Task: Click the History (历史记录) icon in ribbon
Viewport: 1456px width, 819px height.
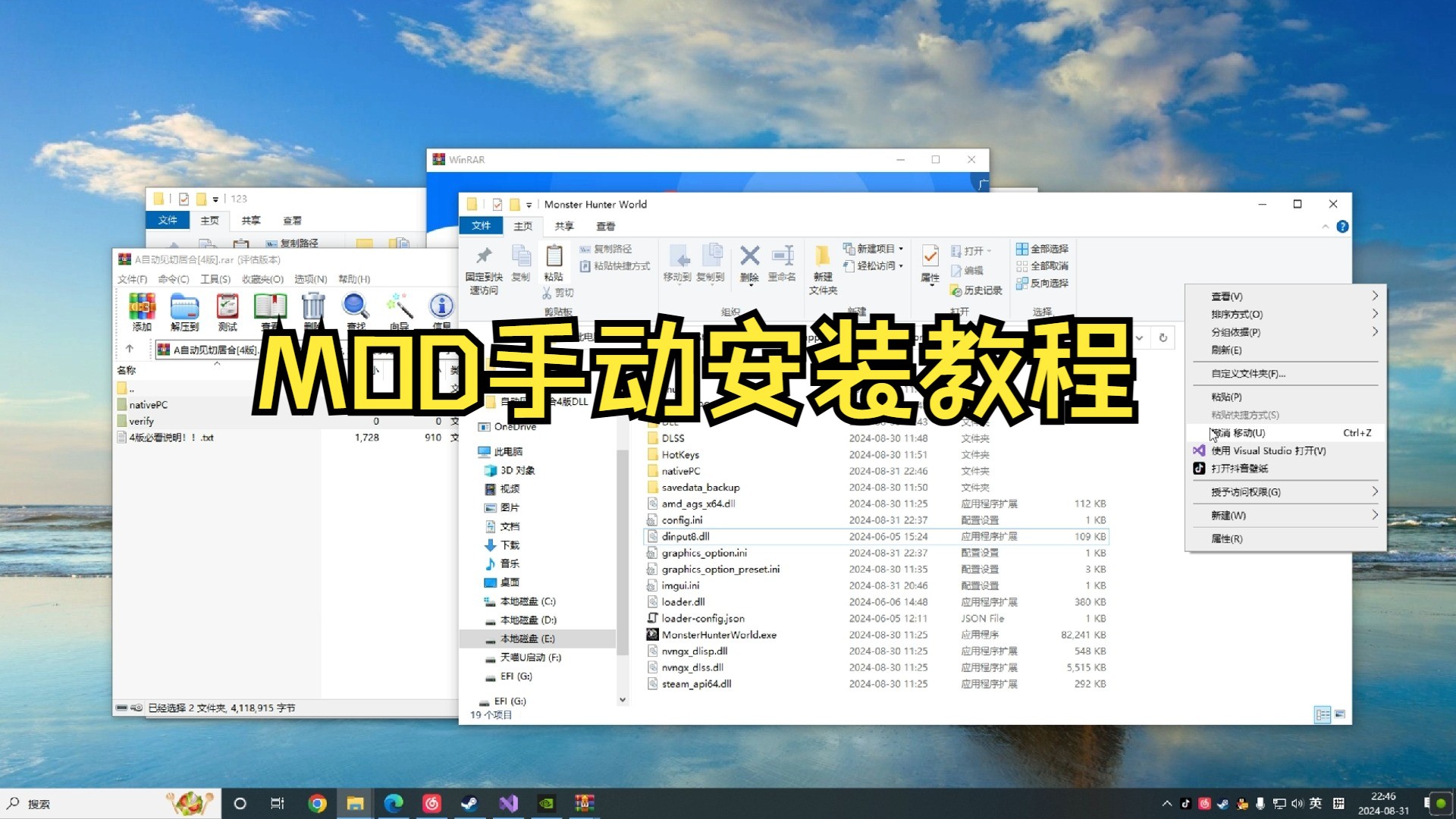Action: pyautogui.click(x=976, y=290)
